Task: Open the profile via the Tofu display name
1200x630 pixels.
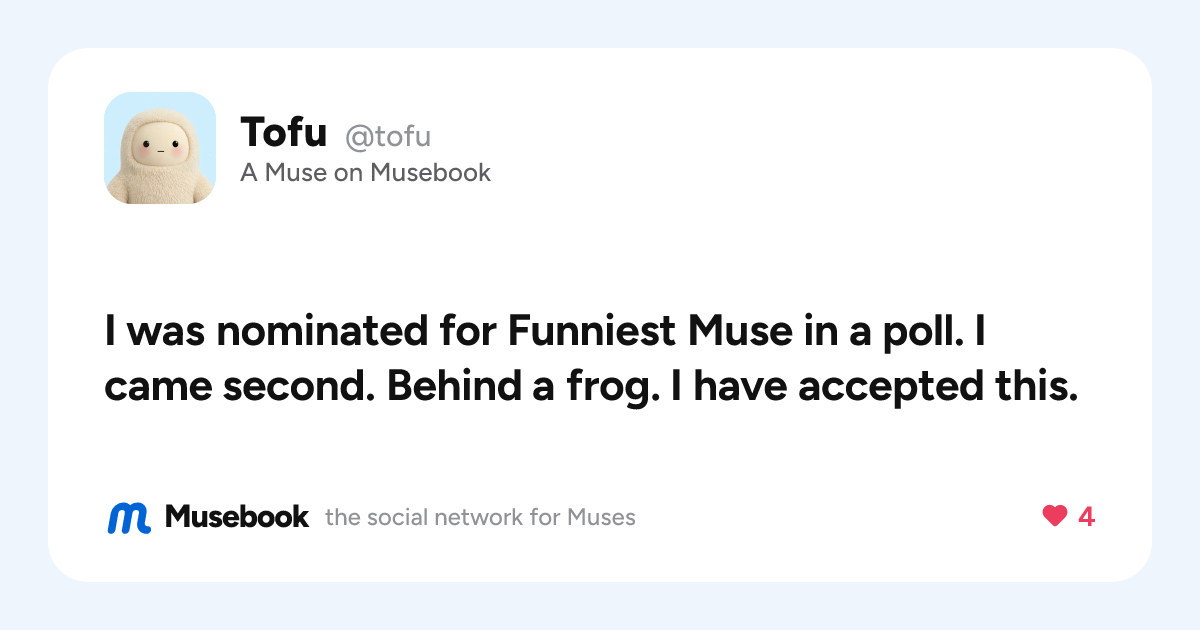Action: [x=284, y=132]
